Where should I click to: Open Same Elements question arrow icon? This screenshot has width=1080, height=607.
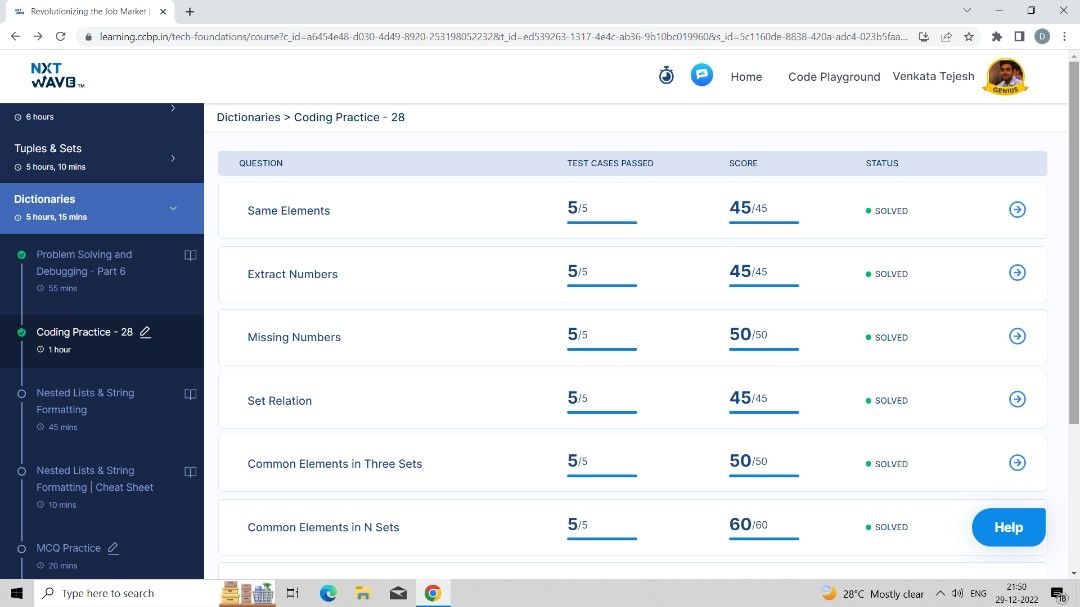1017,209
